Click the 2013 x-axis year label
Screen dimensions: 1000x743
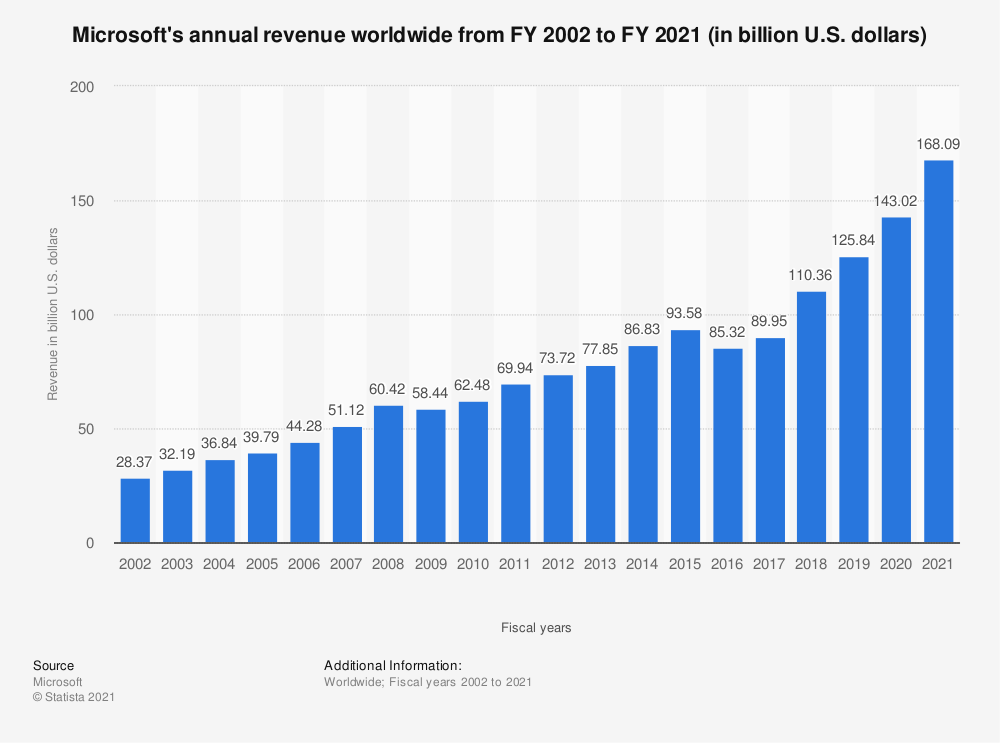click(600, 564)
